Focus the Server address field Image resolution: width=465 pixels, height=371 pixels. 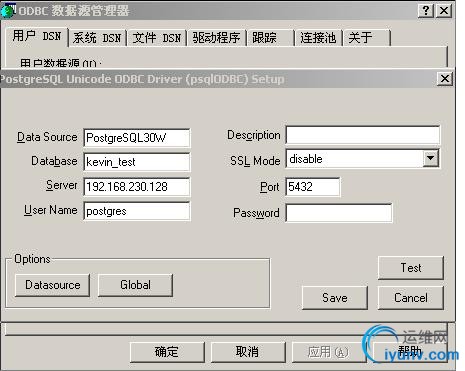coord(137,187)
